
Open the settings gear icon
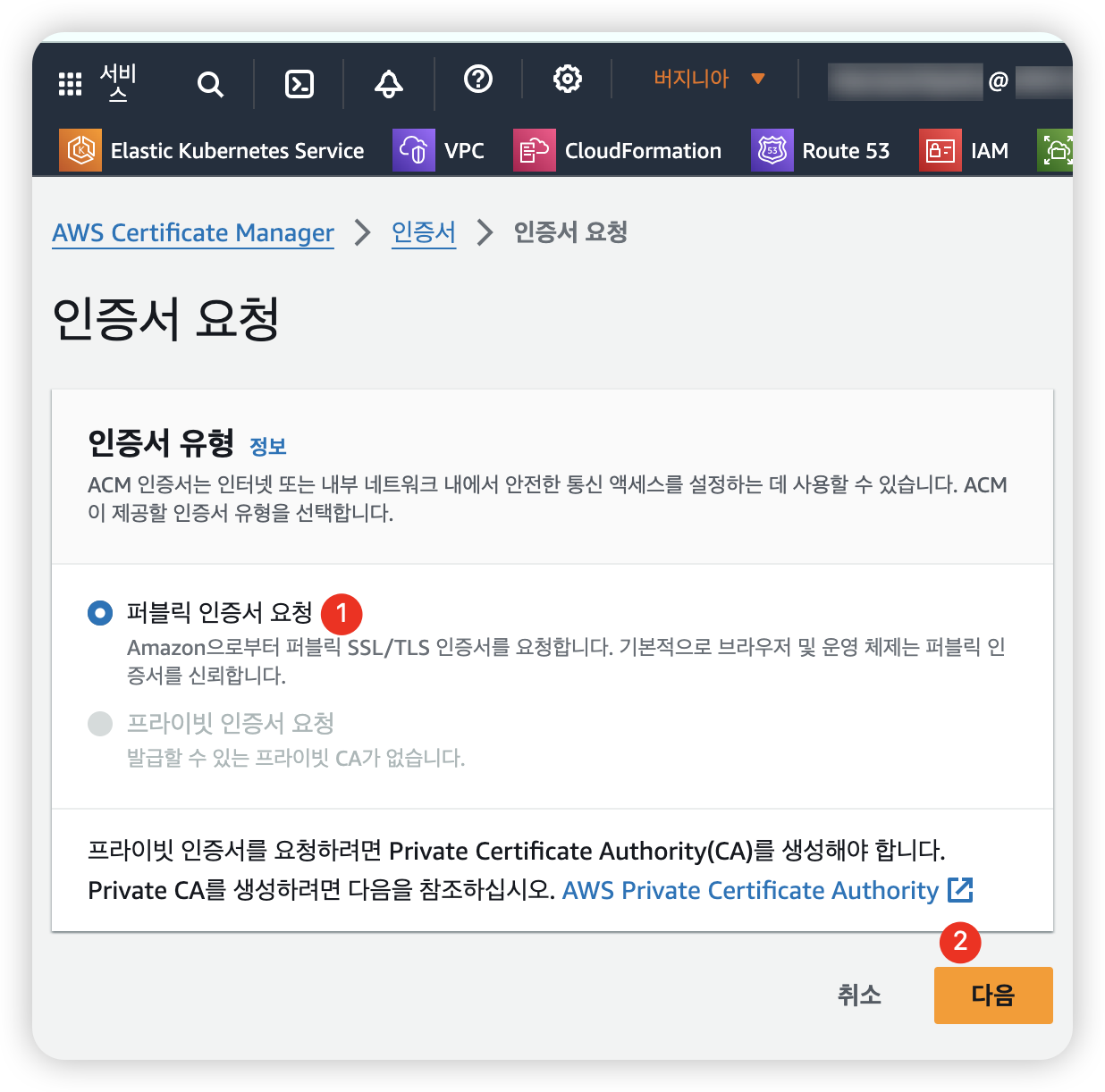(x=567, y=80)
